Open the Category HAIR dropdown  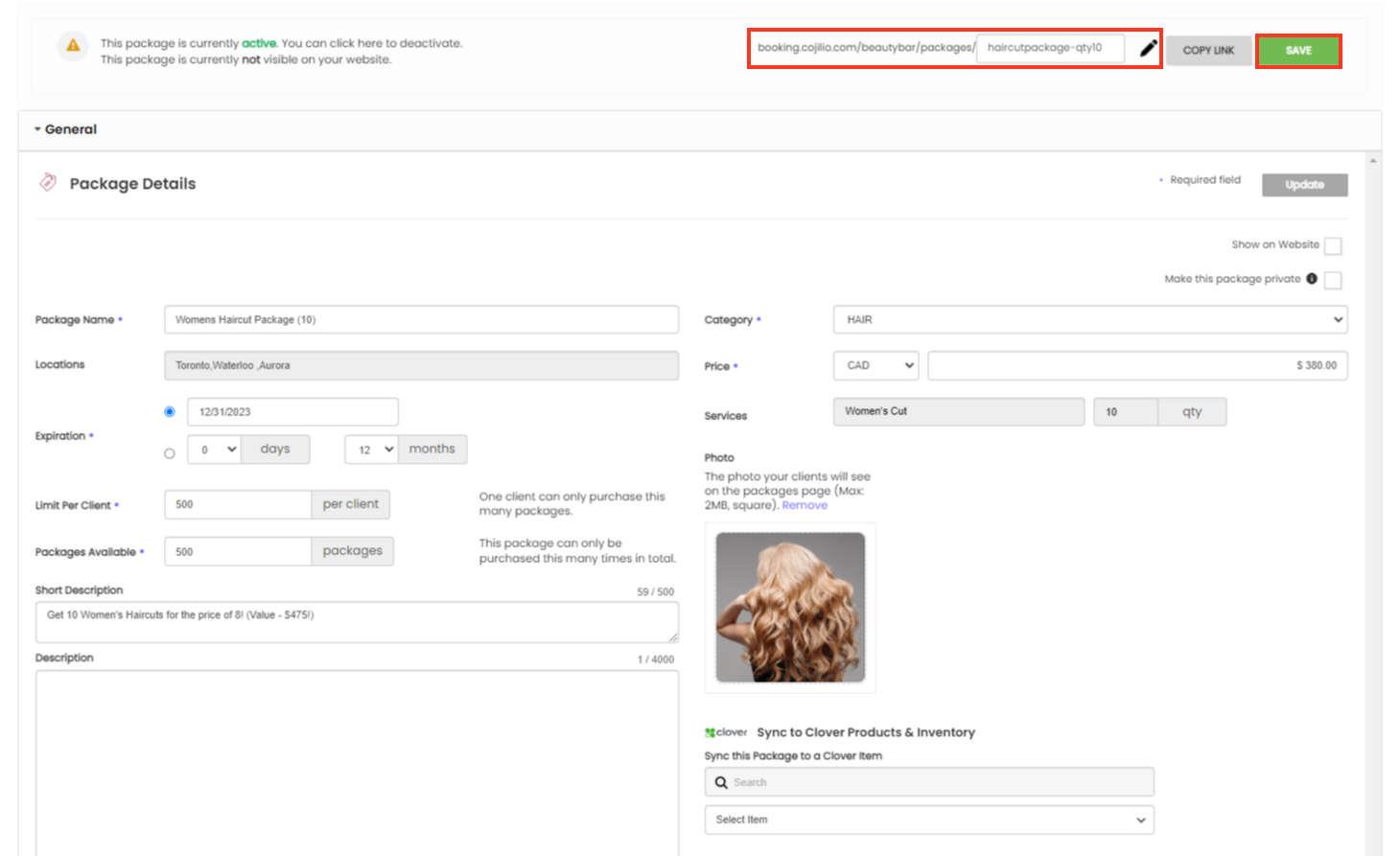coord(1090,319)
